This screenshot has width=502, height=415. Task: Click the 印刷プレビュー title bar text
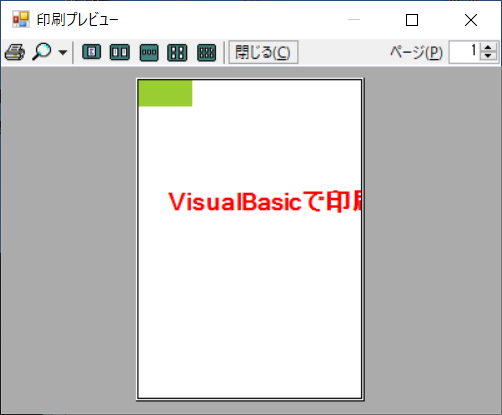pyautogui.click(x=77, y=20)
